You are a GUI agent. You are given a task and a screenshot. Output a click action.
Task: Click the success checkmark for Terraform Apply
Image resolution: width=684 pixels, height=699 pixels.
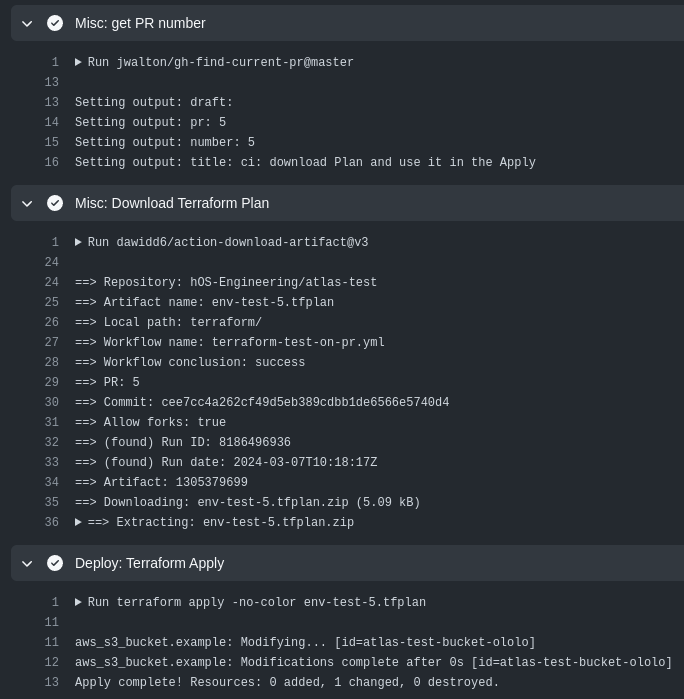point(55,563)
